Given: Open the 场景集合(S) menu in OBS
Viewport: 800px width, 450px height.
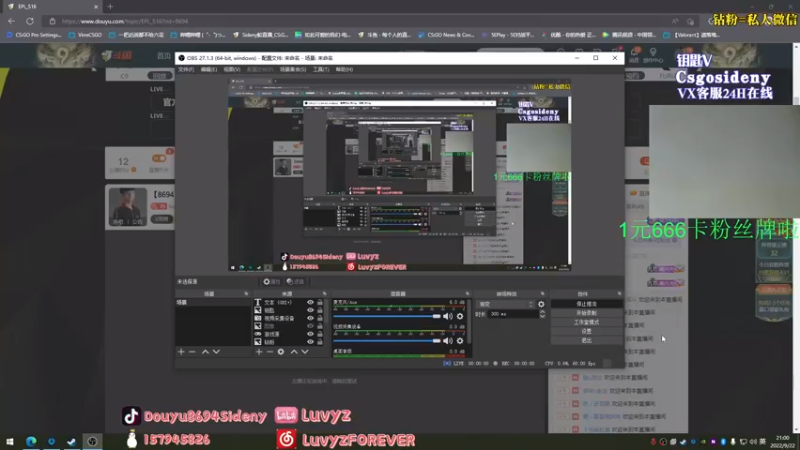Looking at the screenshot, I should (293, 69).
